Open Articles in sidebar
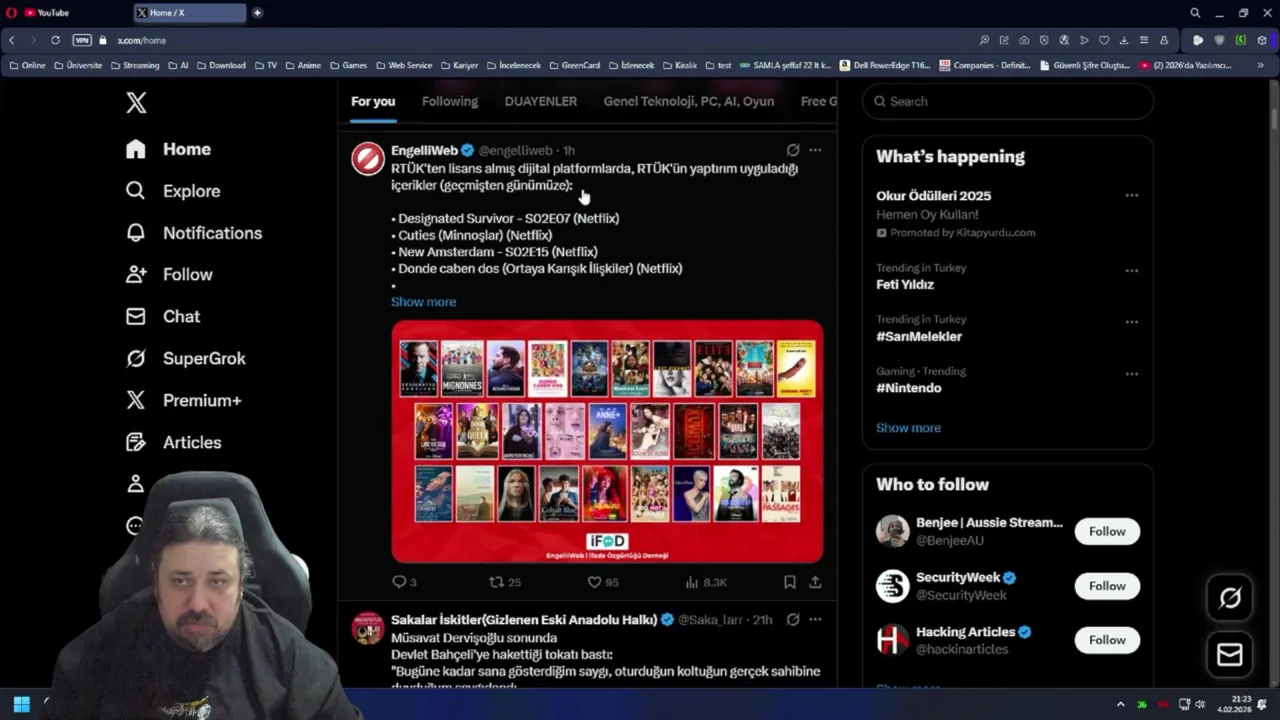Screen dimensions: 1280x720 173,443
